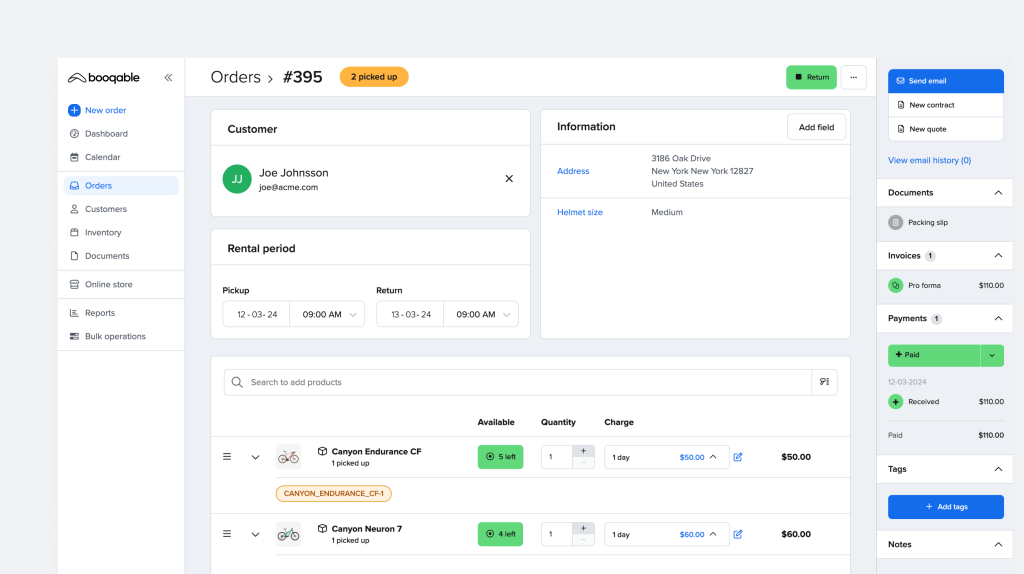The image size is (1024, 574).
Task: Collapse the Documents section
Action: pos(997,193)
